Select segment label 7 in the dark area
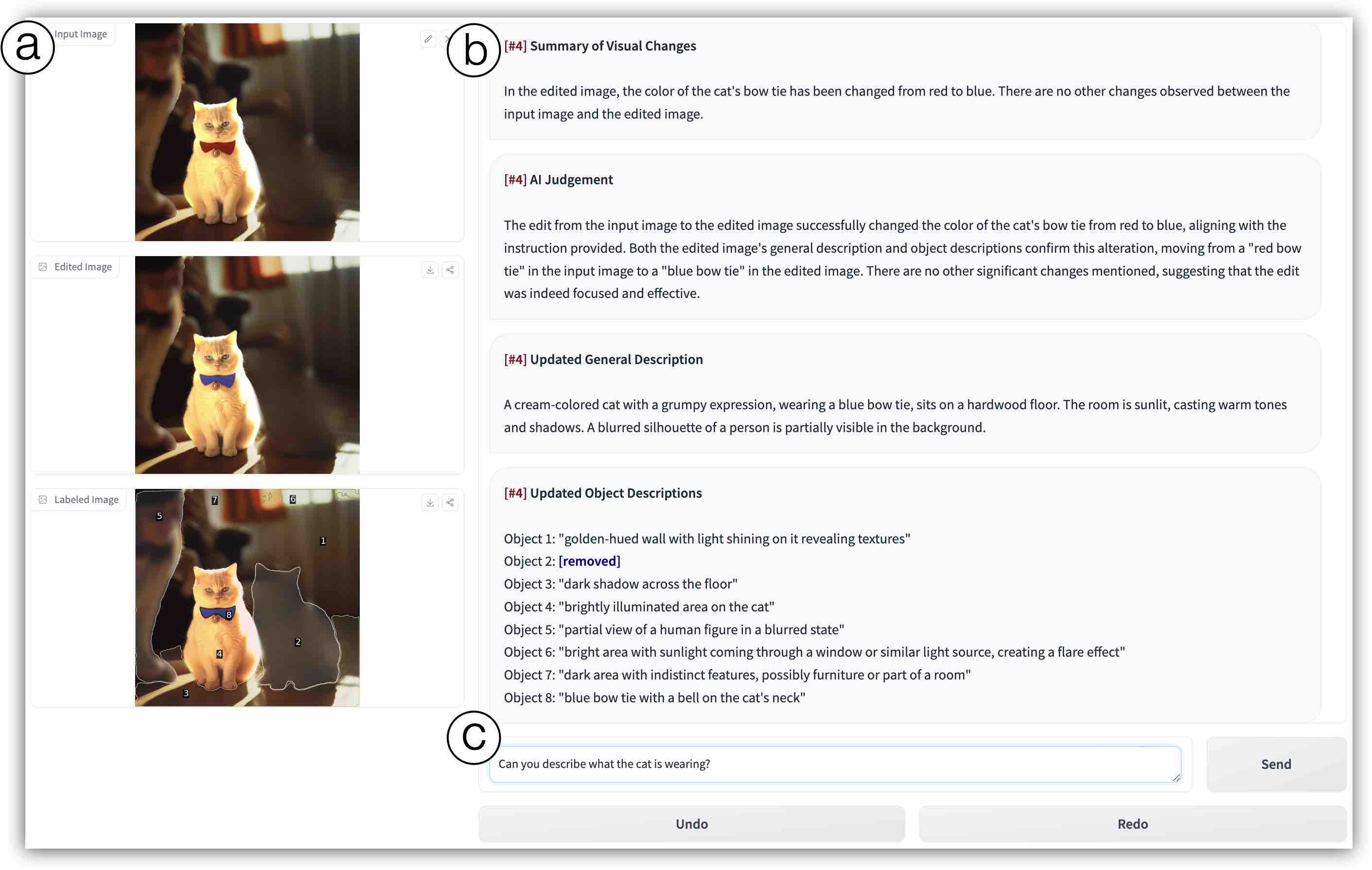Screen dimensions: 1372x870 click(215, 500)
